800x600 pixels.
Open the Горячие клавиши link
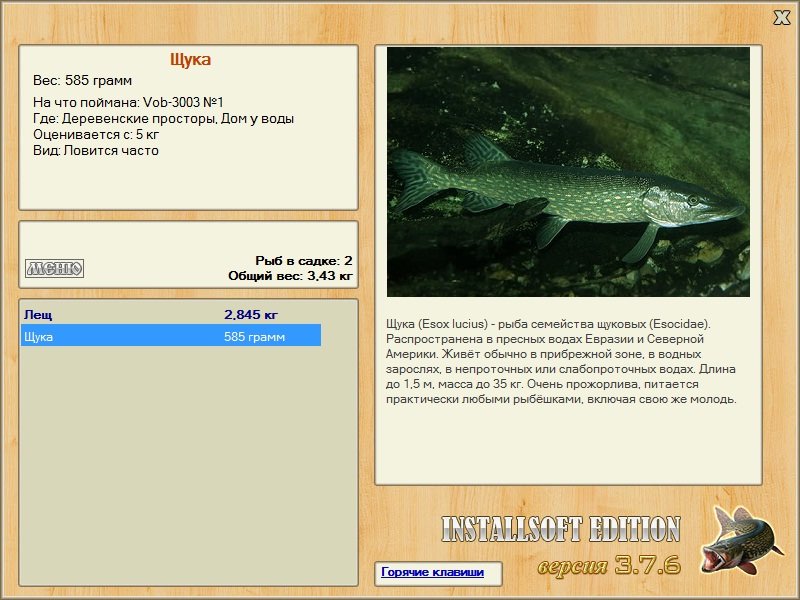tap(433, 572)
